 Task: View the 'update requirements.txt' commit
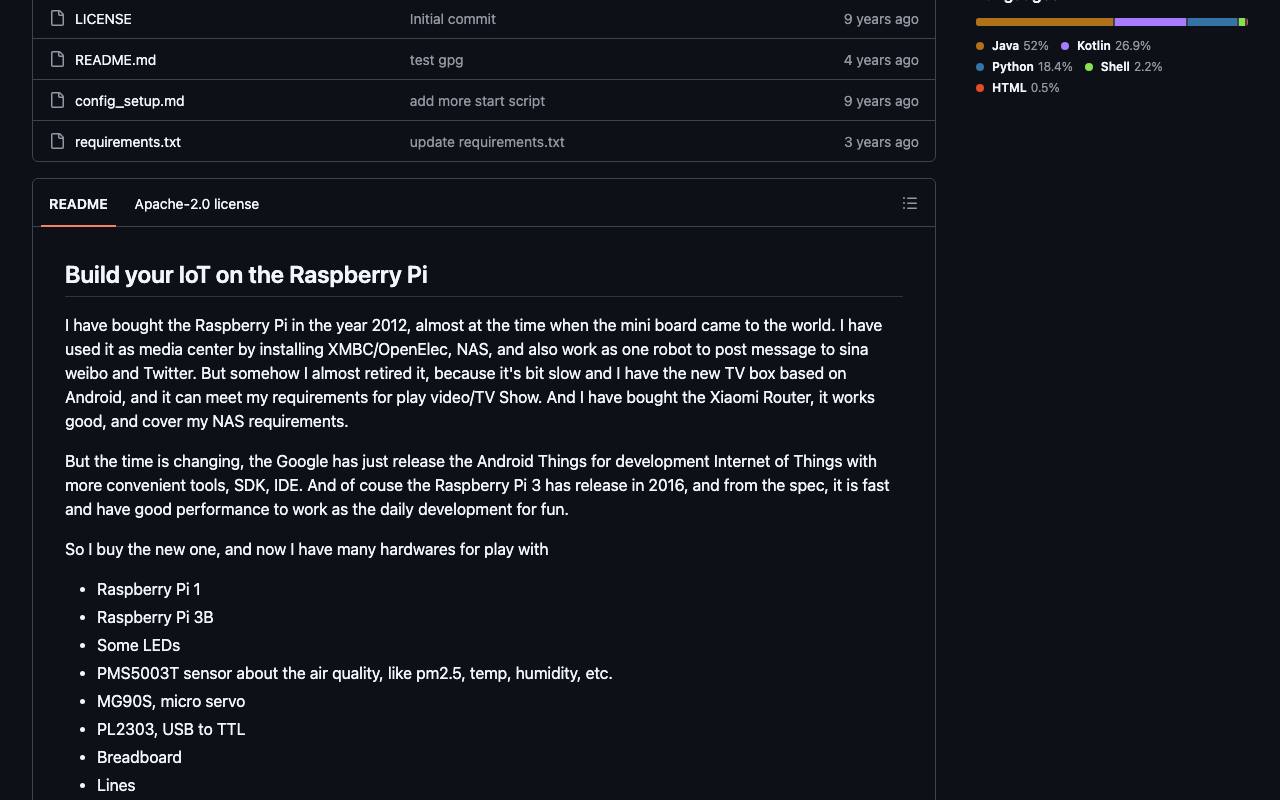tap(487, 142)
